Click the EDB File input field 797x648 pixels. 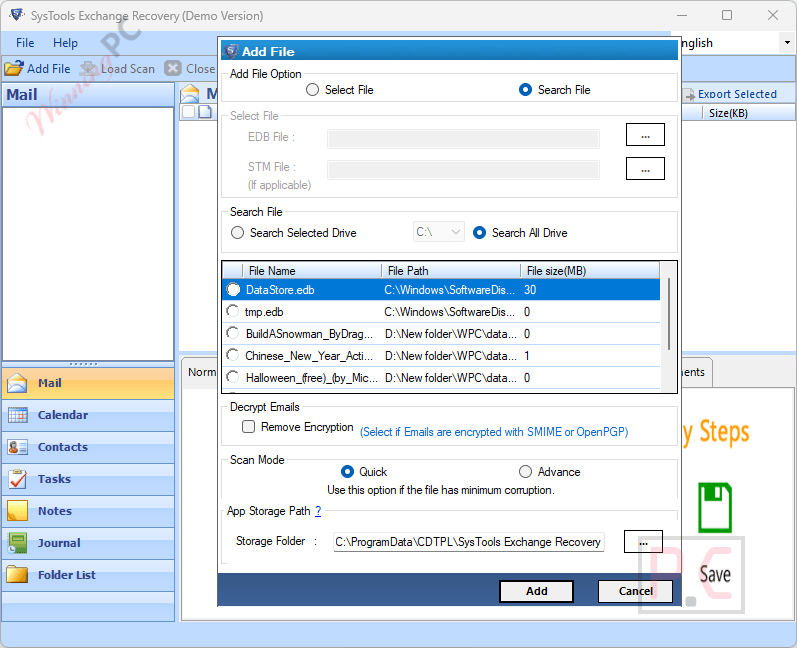pyautogui.click(x=463, y=139)
